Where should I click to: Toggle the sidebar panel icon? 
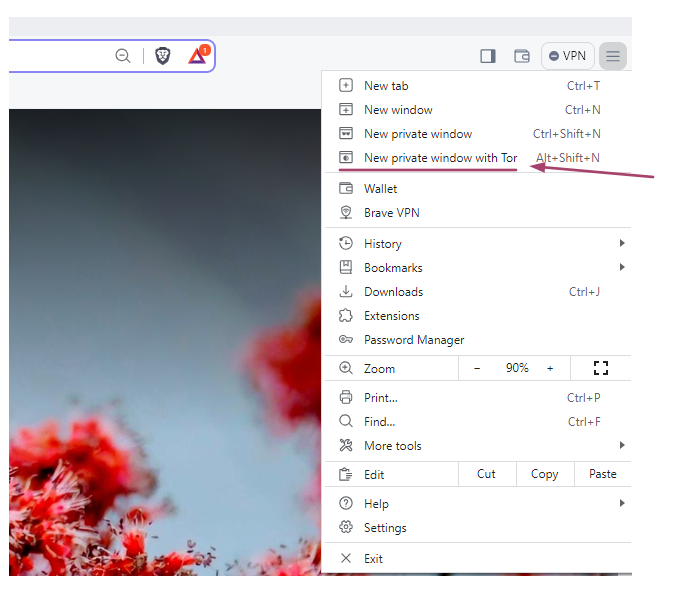488,56
